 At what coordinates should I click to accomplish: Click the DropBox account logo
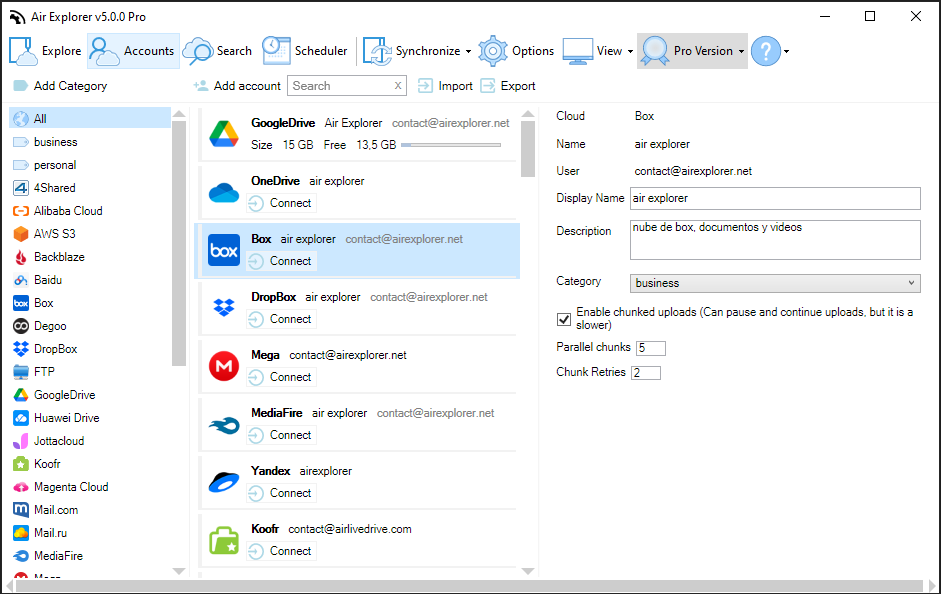pos(224,308)
